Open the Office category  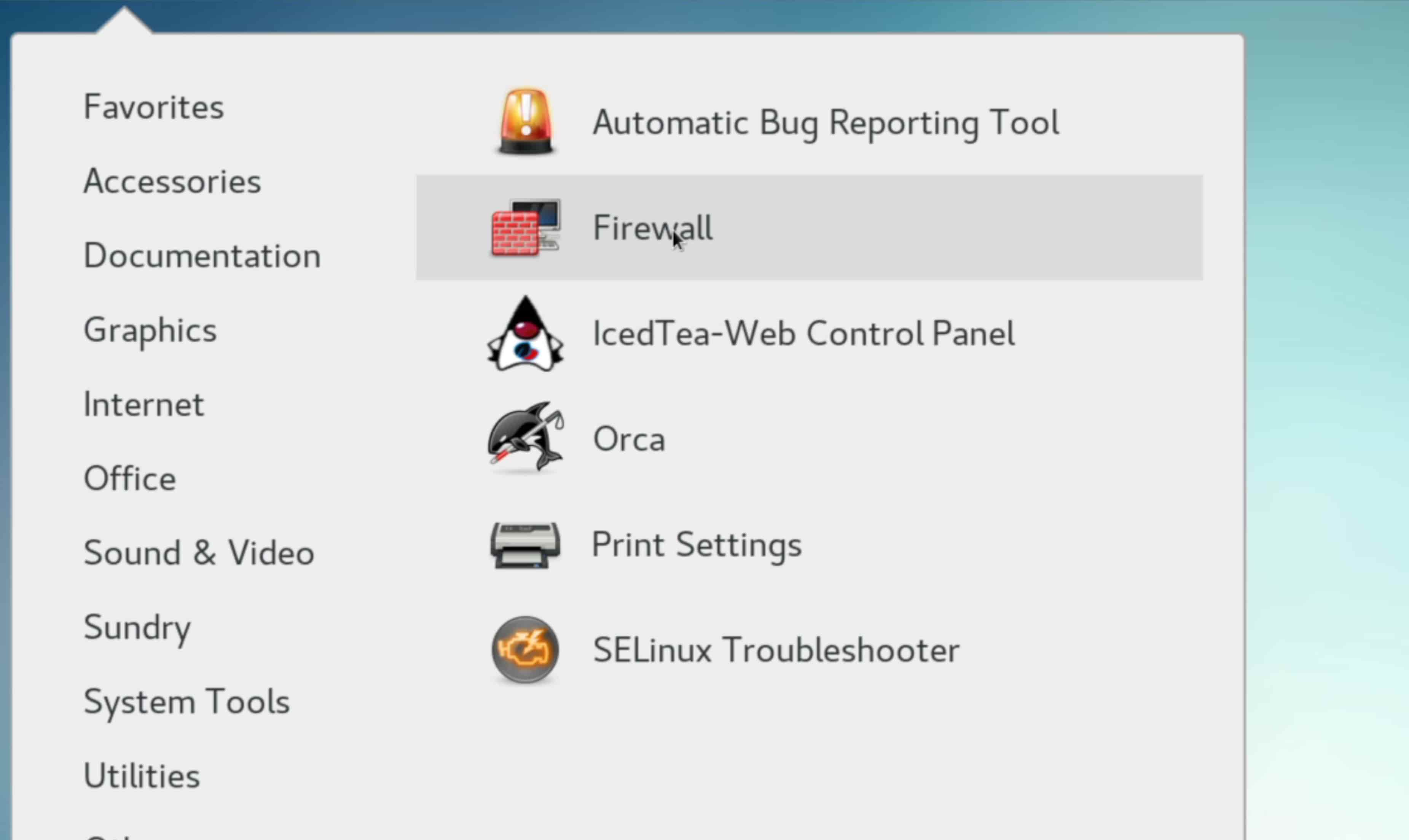[130, 478]
